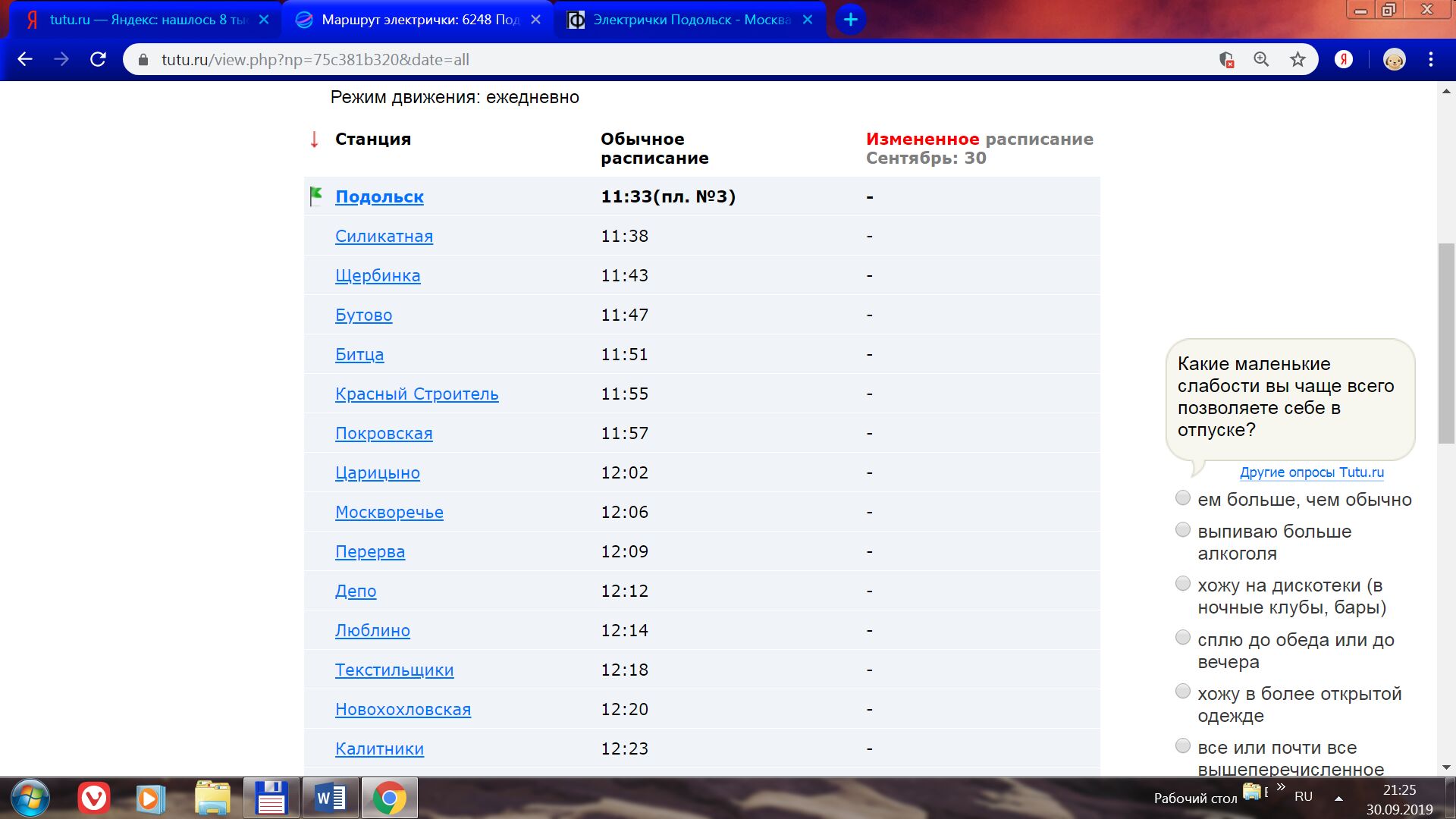Screen dimensions: 1456x819
Task: Go back using the browser back arrow
Action: tap(25, 59)
